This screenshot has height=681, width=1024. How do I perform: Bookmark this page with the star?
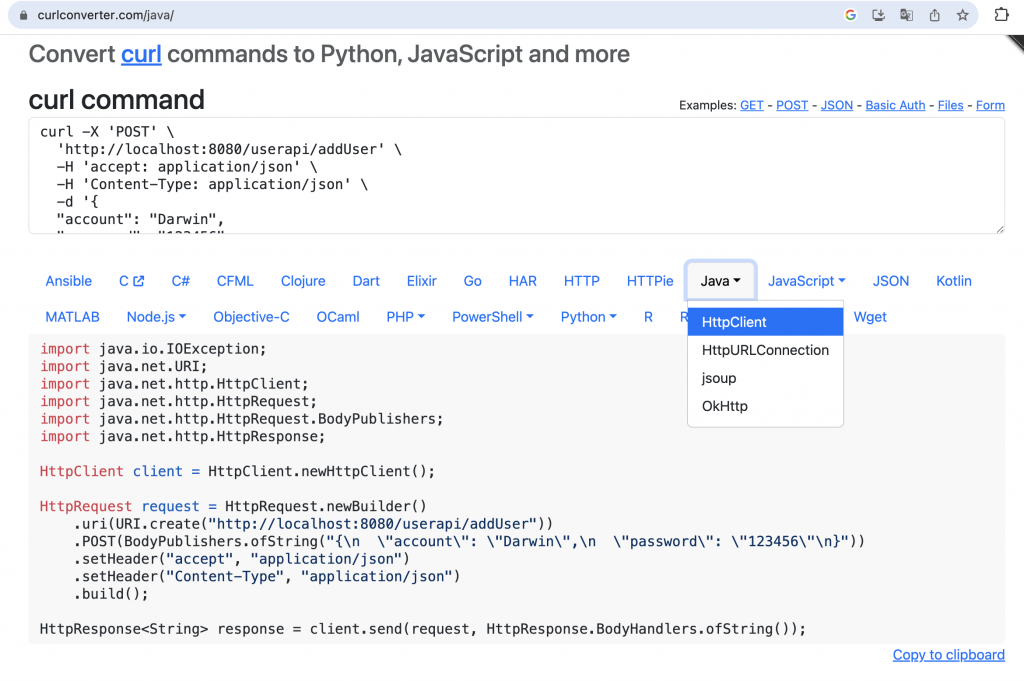962,15
